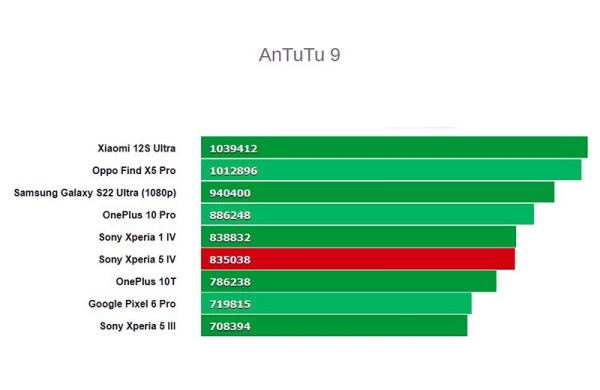Select the Sony Xperia 5 III bar
This screenshot has height=390, width=600.
coord(334,326)
